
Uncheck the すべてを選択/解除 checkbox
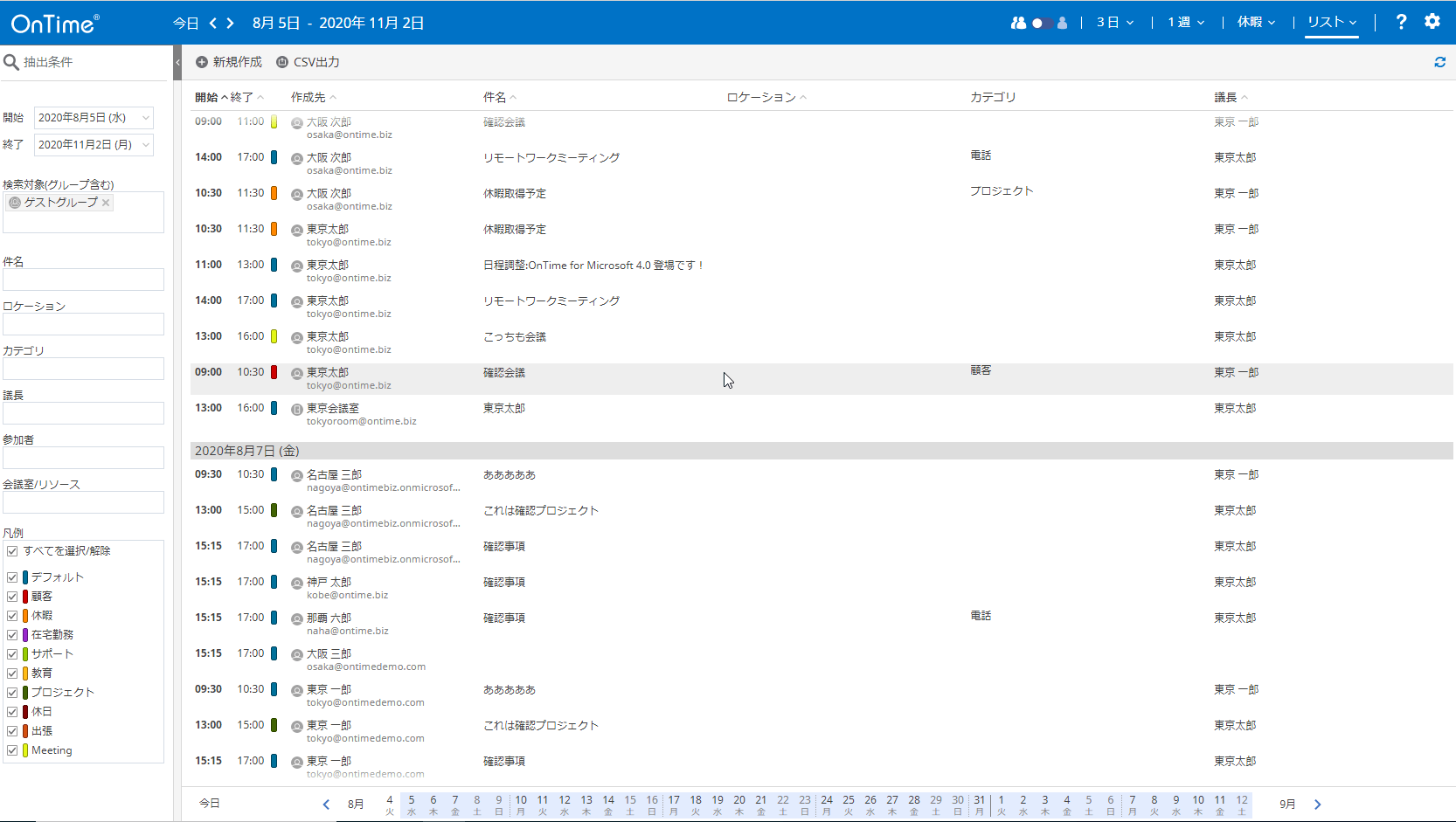[x=12, y=551]
